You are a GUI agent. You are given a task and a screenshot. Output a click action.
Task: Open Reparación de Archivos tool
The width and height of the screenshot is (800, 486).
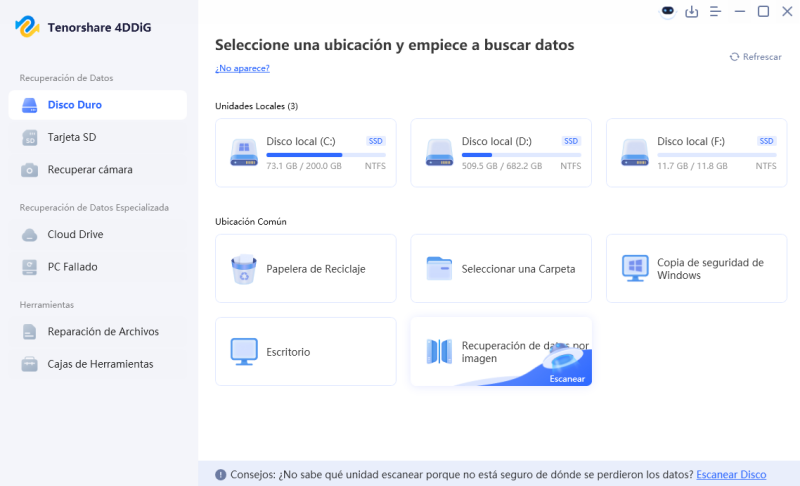point(97,332)
